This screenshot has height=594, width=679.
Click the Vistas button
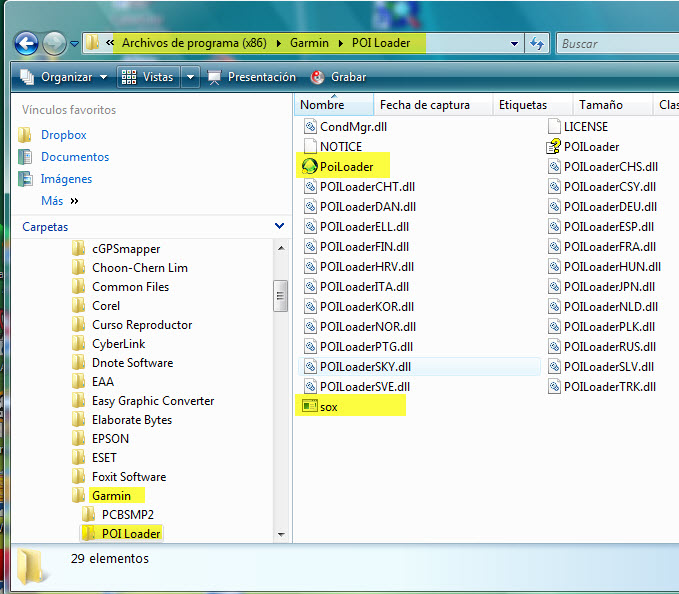(x=148, y=77)
